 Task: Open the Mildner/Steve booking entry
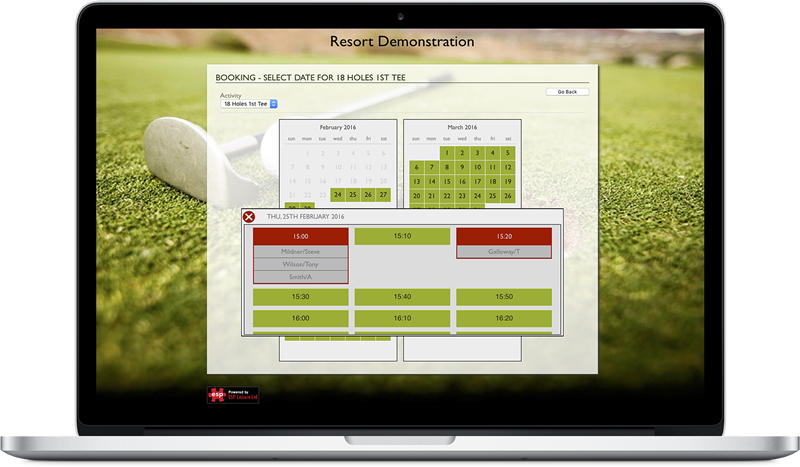(x=300, y=252)
